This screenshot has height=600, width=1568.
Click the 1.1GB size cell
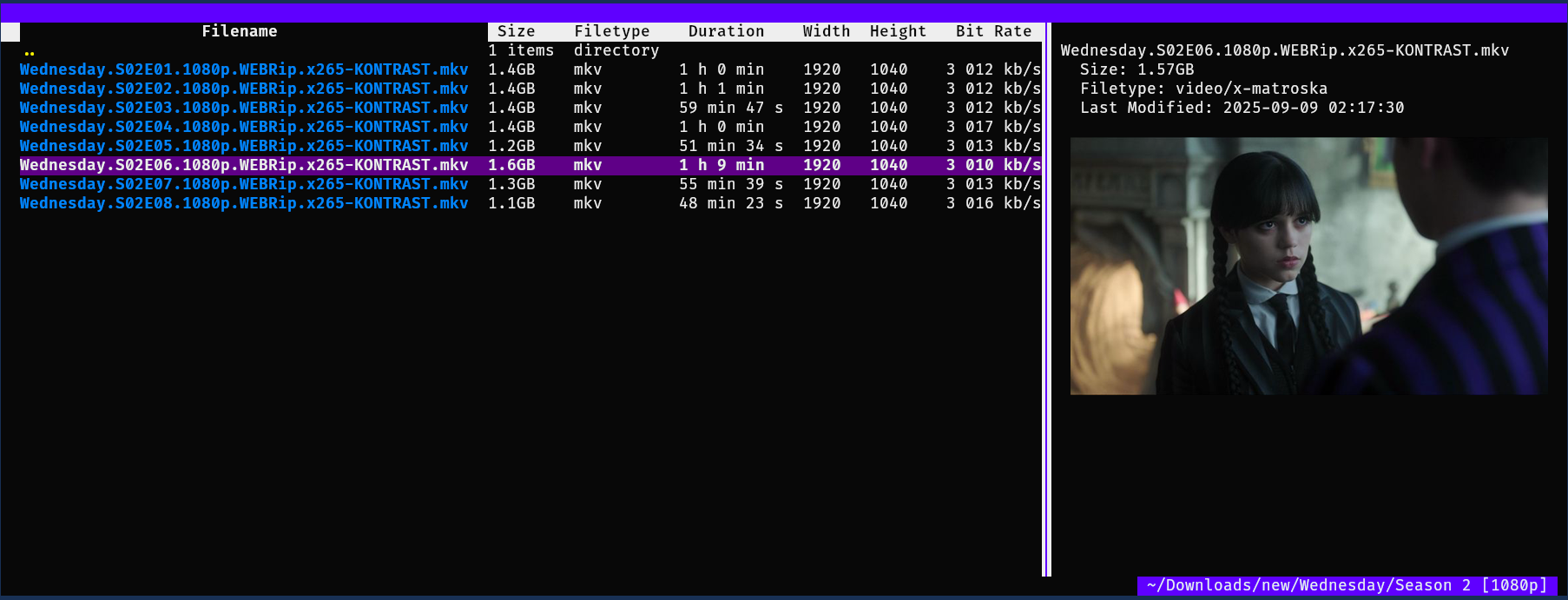tap(511, 203)
